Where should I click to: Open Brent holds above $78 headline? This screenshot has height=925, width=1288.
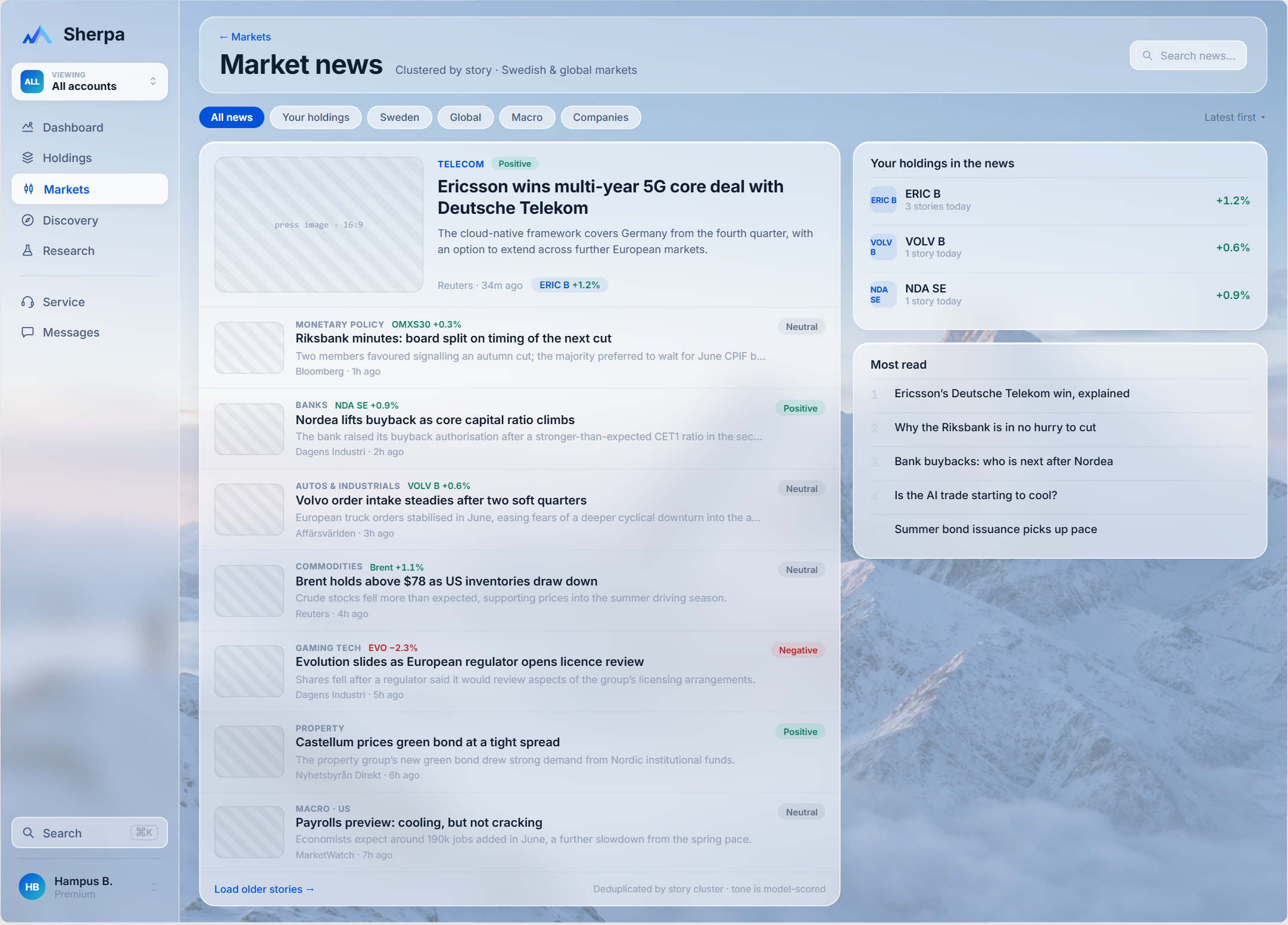[x=447, y=581]
